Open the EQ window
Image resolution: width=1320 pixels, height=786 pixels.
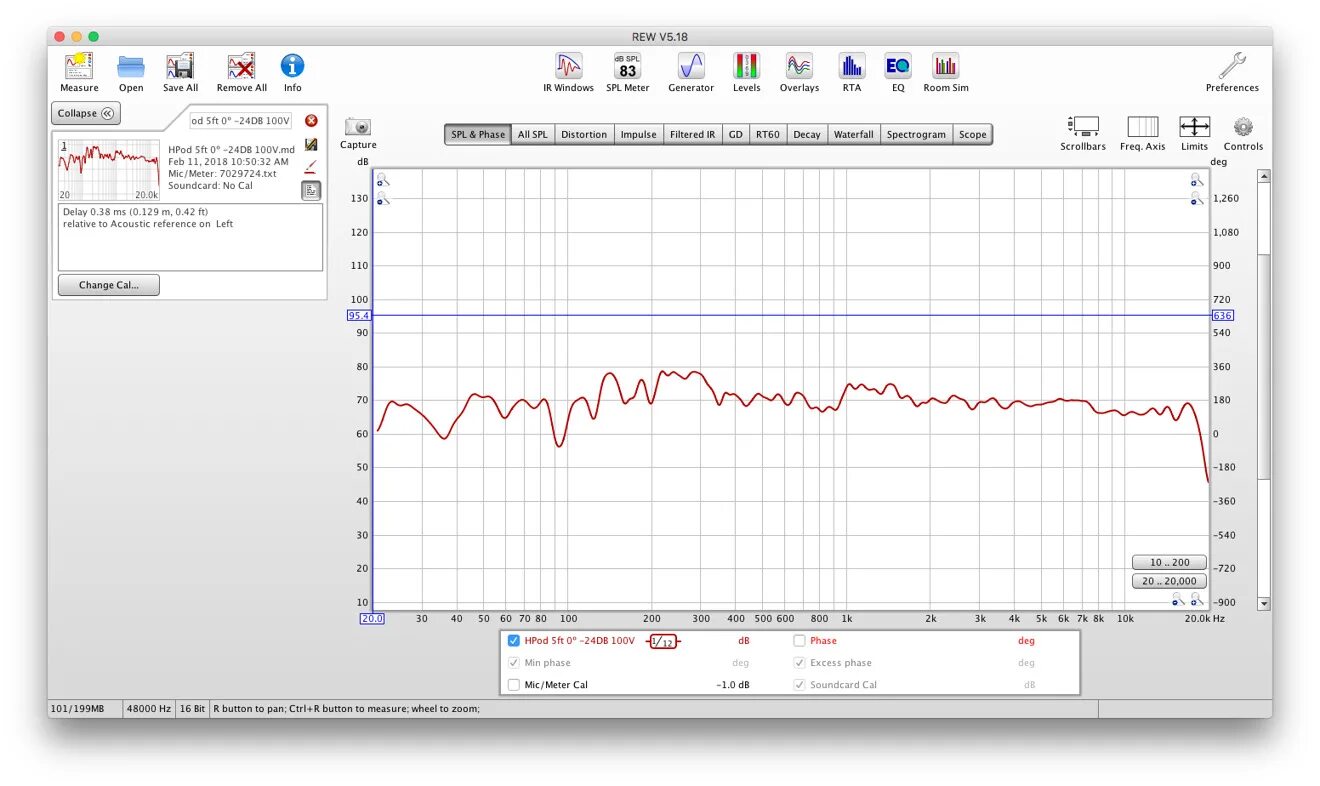[898, 73]
